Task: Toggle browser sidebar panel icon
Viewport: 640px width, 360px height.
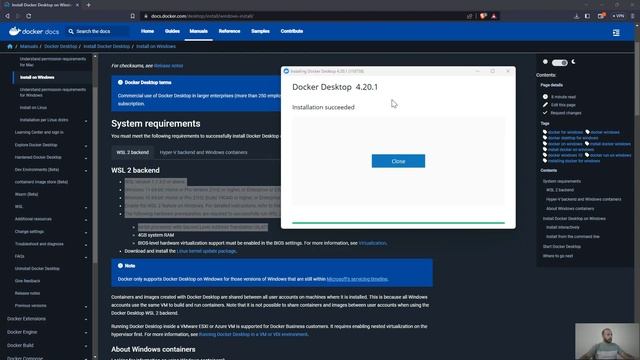Action: click(x=587, y=16)
